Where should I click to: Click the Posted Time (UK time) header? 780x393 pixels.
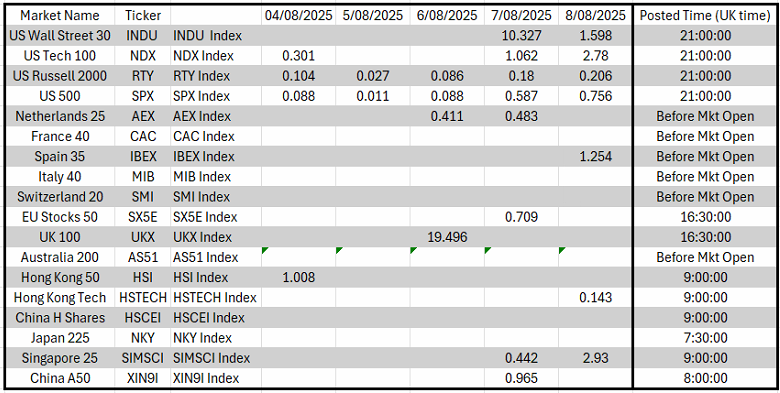[705, 15]
